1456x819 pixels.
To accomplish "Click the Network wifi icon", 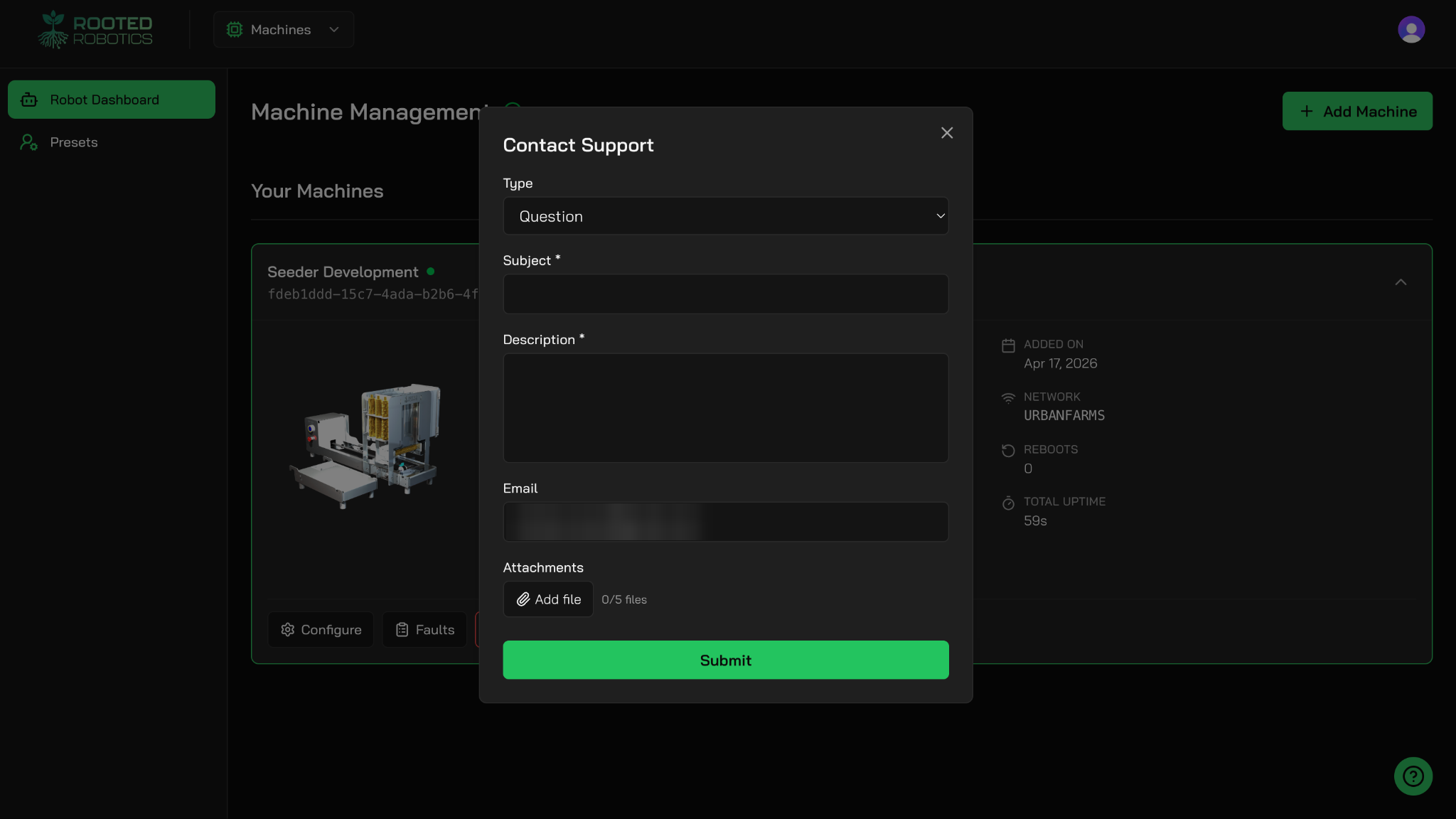I will (1008, 397).
